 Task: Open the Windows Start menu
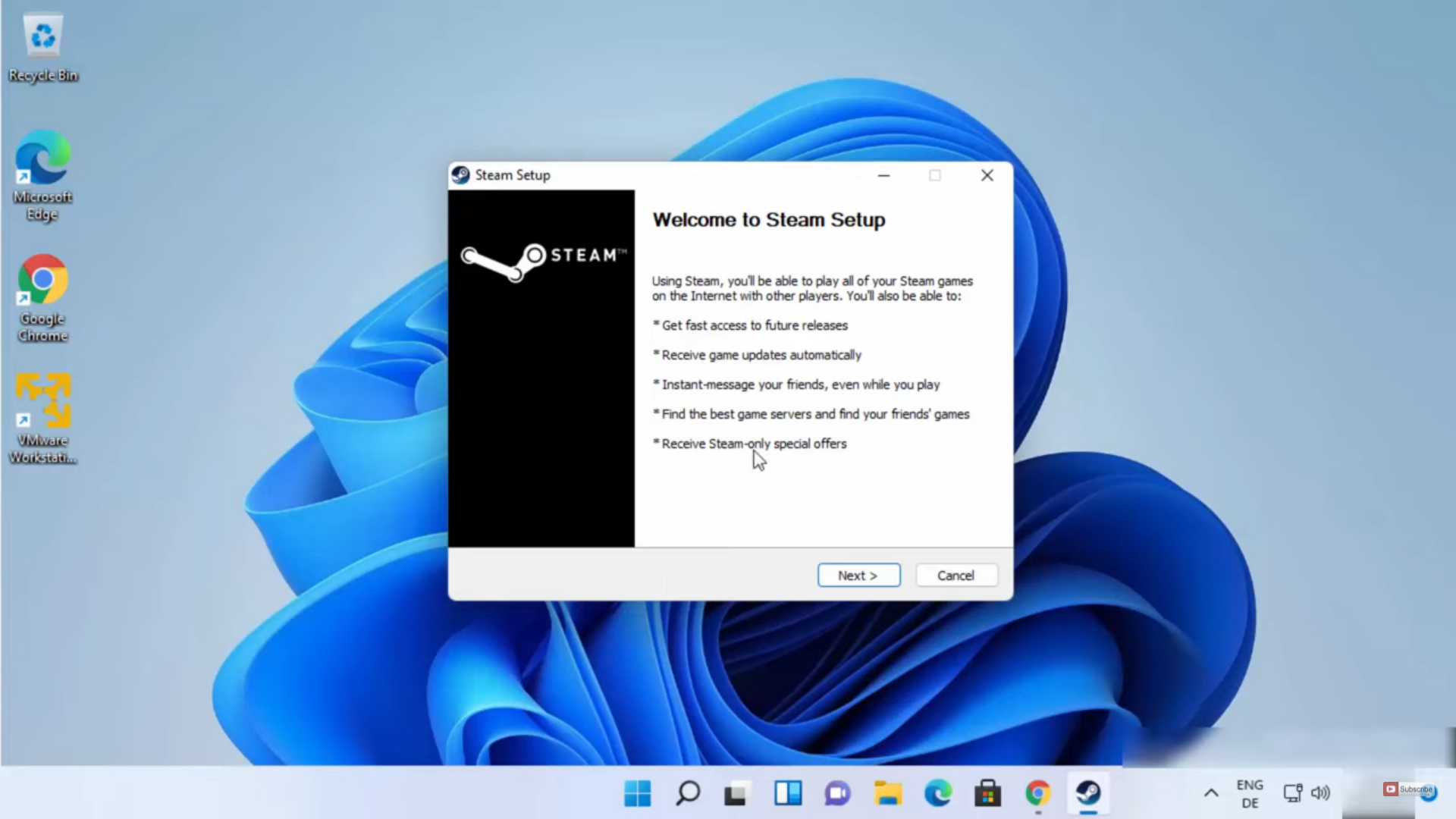637,793
